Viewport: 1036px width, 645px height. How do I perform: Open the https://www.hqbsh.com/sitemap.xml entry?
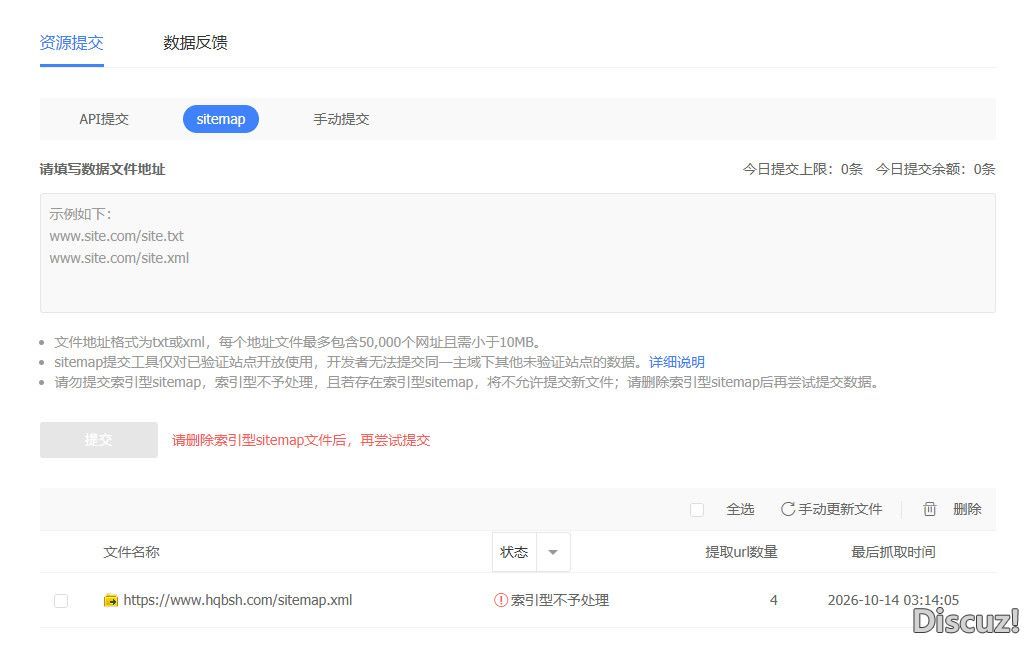[238, 600]
